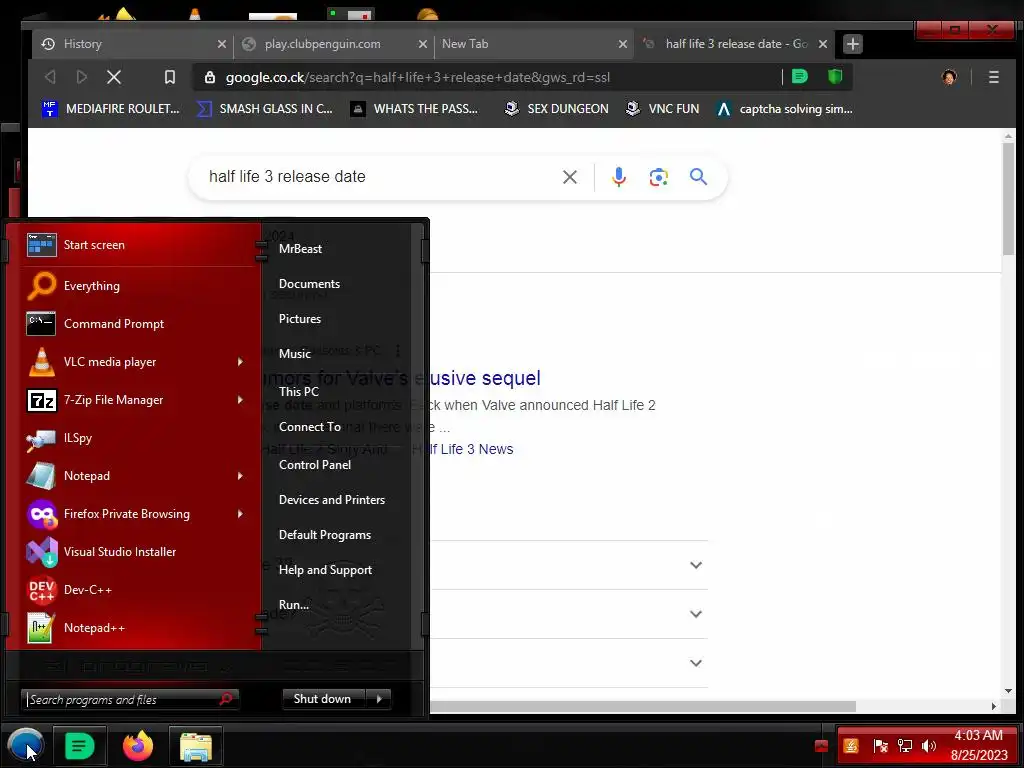Screen dimensions: 1024x768
Task: Clear the Google search box
Action: 569,177
